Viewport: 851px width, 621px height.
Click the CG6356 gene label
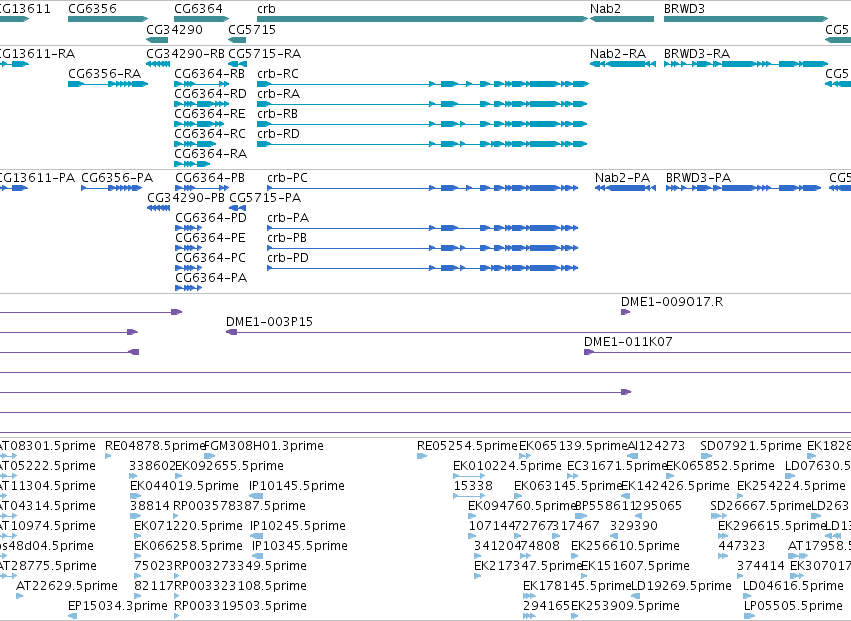click(x=92, y=9)
